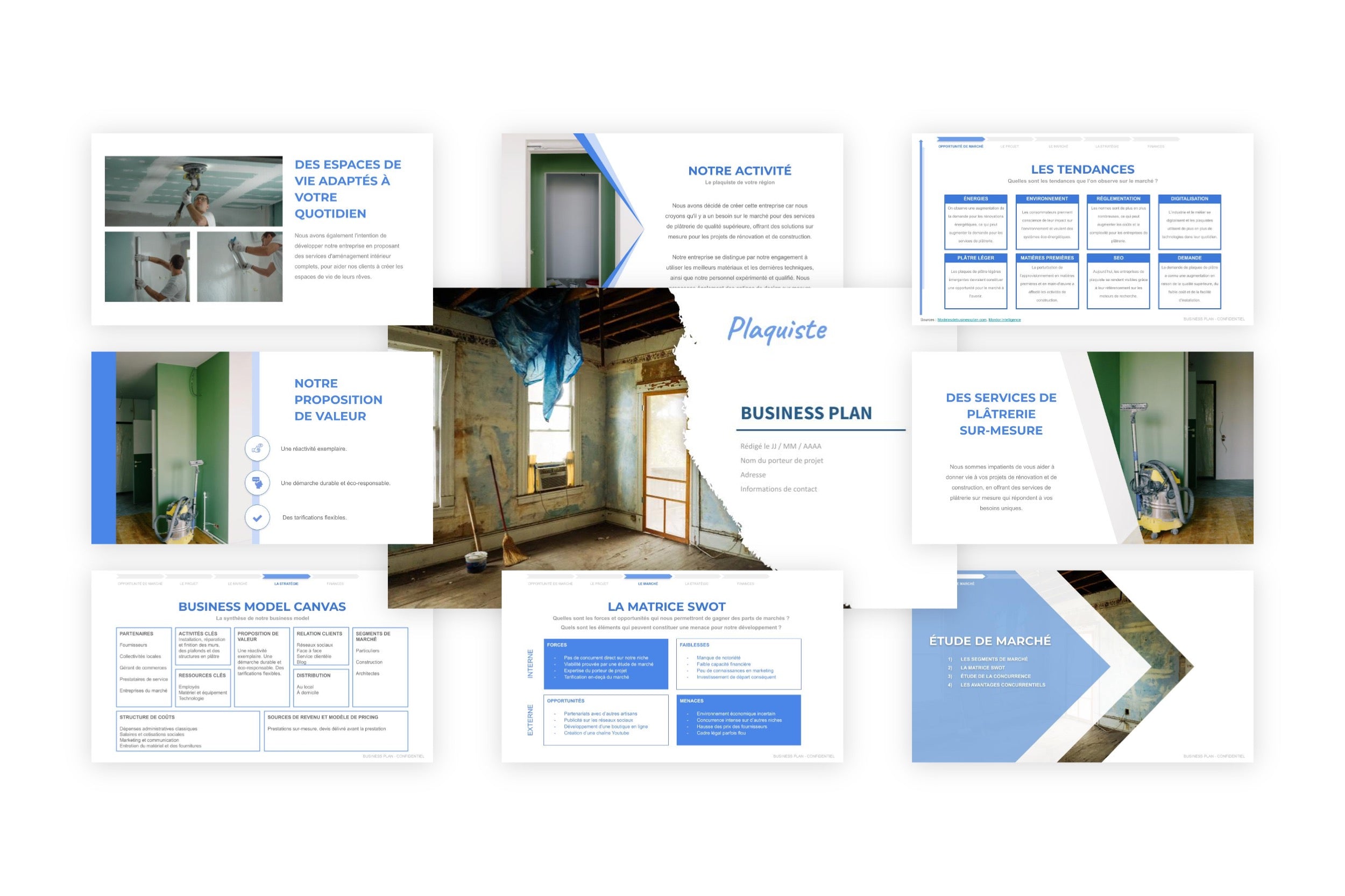1345x896 pixels.
Task: Select the 'ENVIRONNEMENT' trend box
Action: click(x=1046, y=222)
